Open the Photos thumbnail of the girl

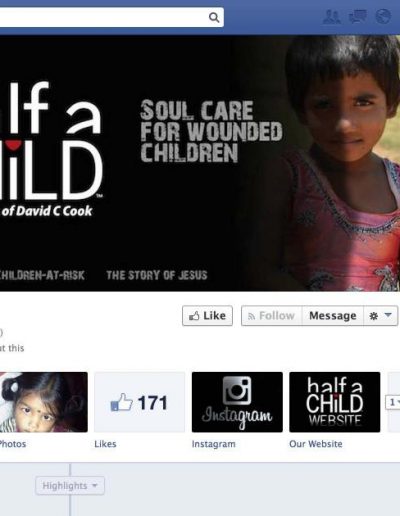click(x=44, y=402)
